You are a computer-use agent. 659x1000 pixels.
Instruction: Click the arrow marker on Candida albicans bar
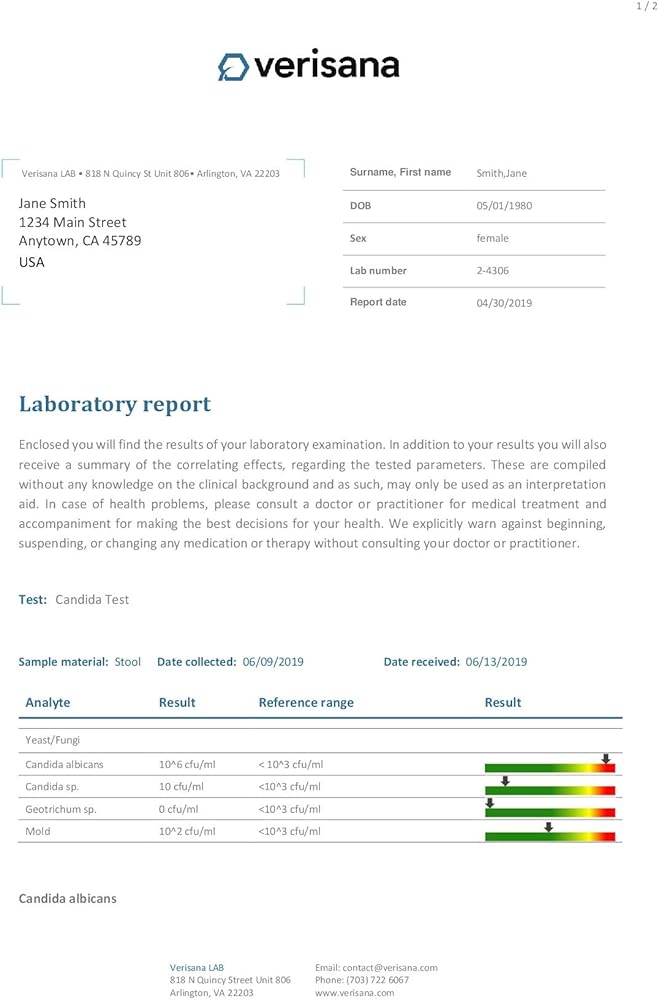[606, 759]
